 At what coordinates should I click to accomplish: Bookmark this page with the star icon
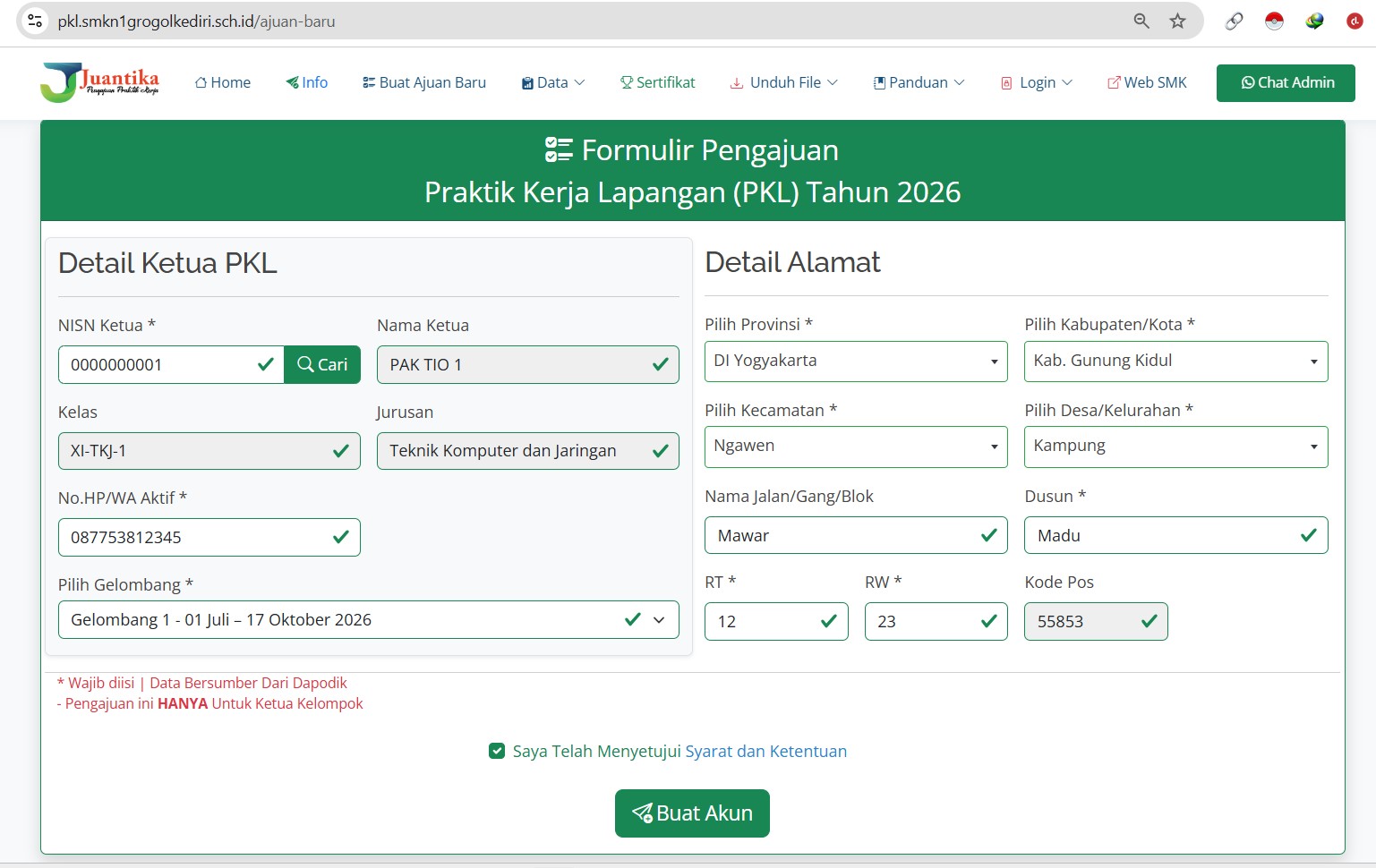point(1177,21)
